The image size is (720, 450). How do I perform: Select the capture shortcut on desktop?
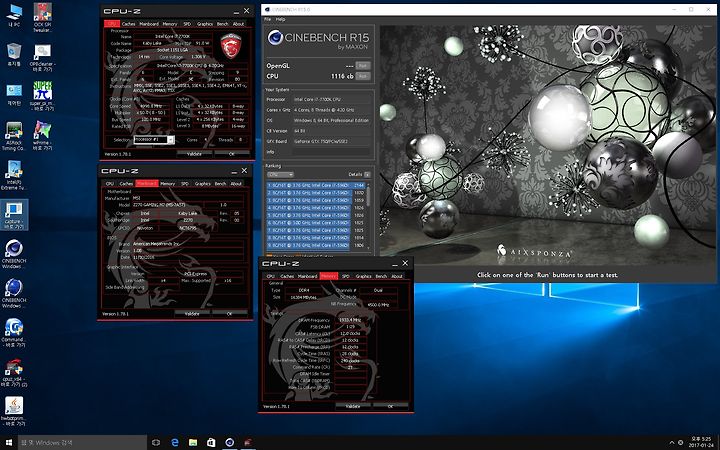pyautogui.click(x=14, y=215)
